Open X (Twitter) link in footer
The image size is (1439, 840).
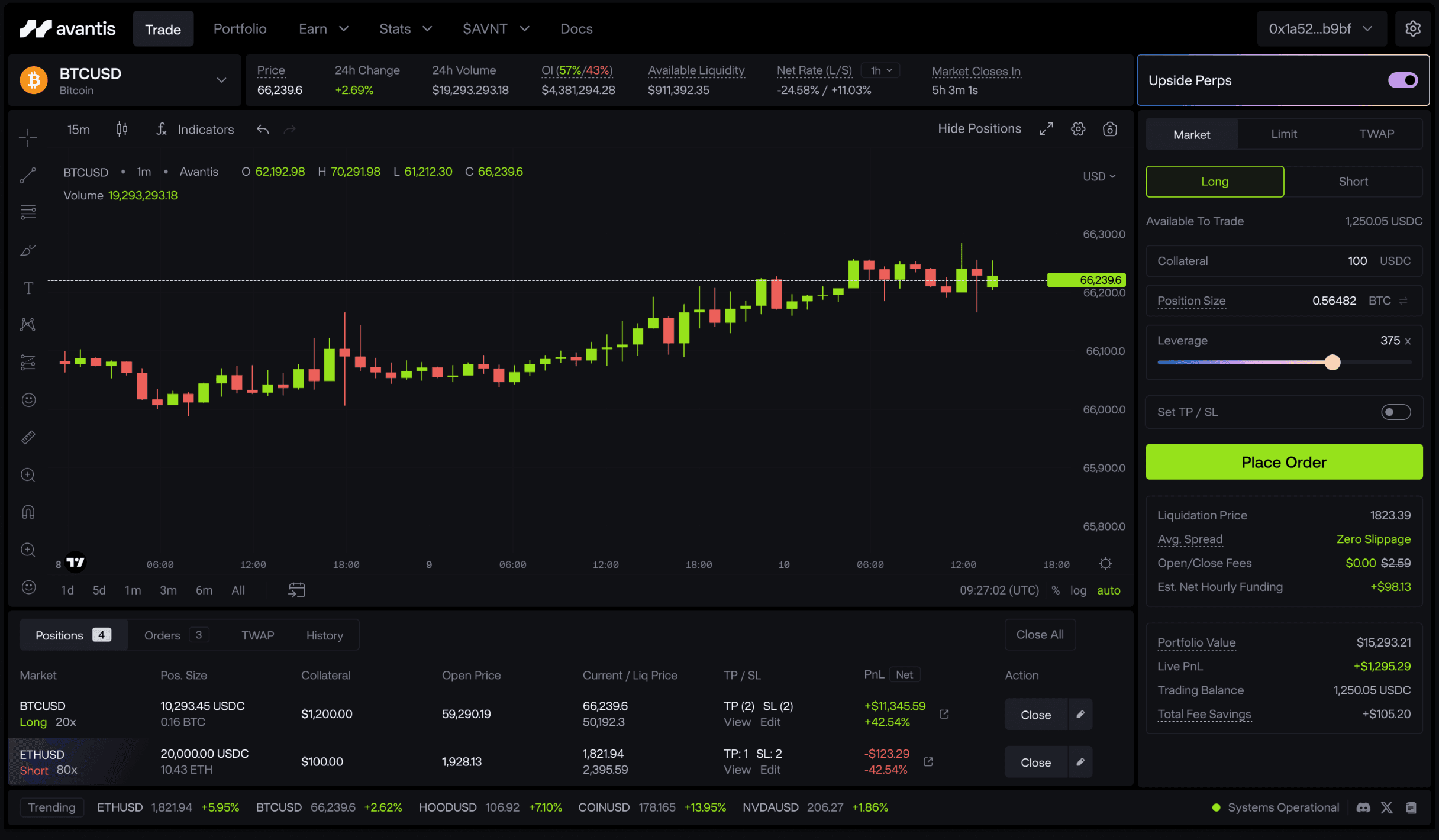click(x=1387, y=807)
